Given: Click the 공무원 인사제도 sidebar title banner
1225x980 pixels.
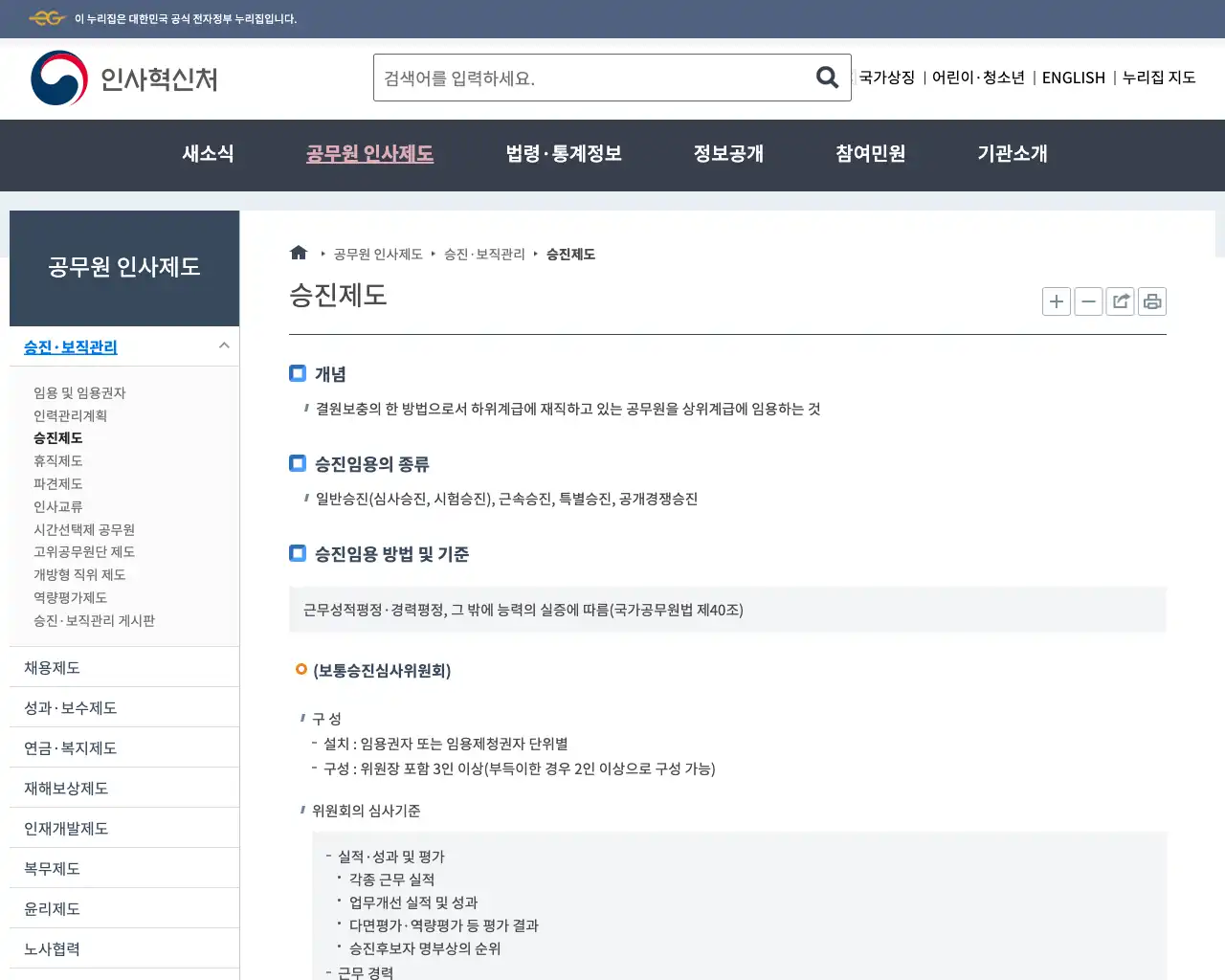Looking at the screenshot, I should 124,268.
